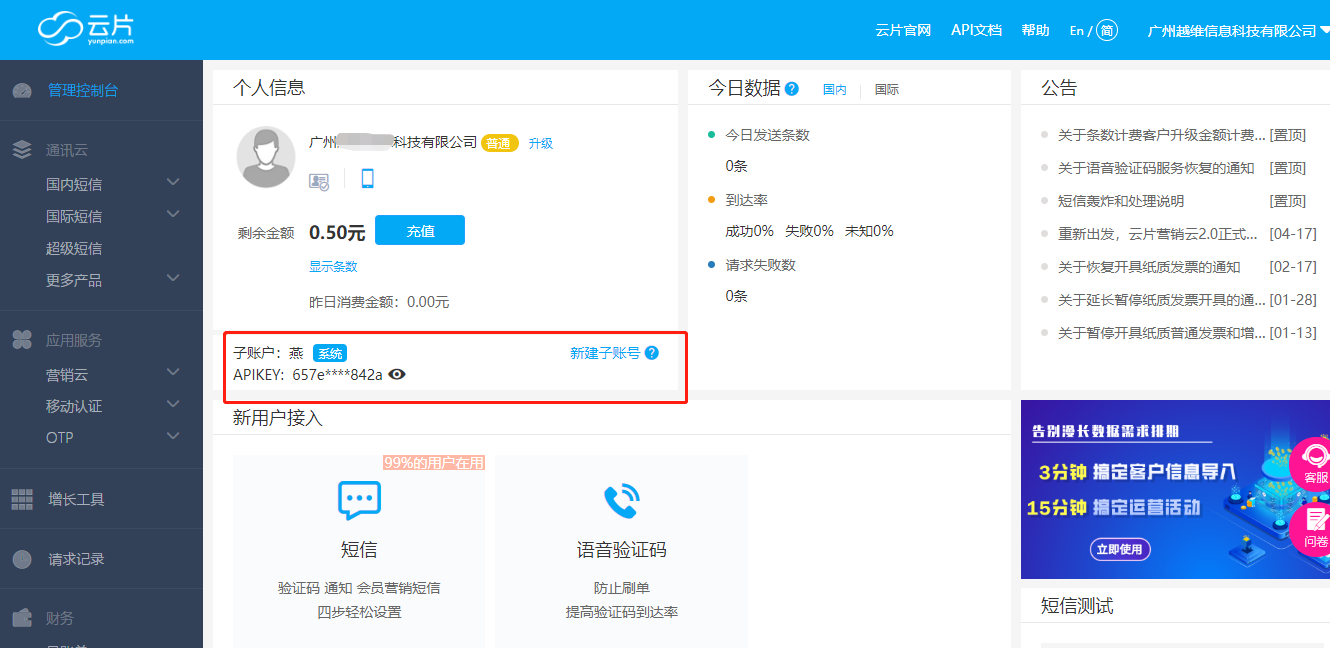Click the 升级 upgrade link
Viewport: 1330px width, 648px height.
pos(541,143)
